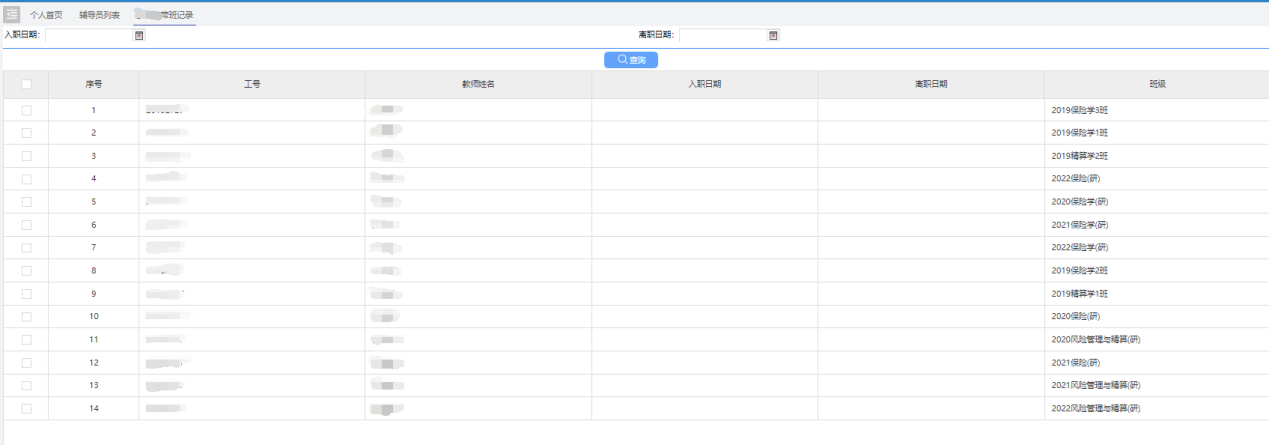Click the 工号 column header
Image resolution: width=1269 pixels, height=445 pixels.
click(252, 84)
